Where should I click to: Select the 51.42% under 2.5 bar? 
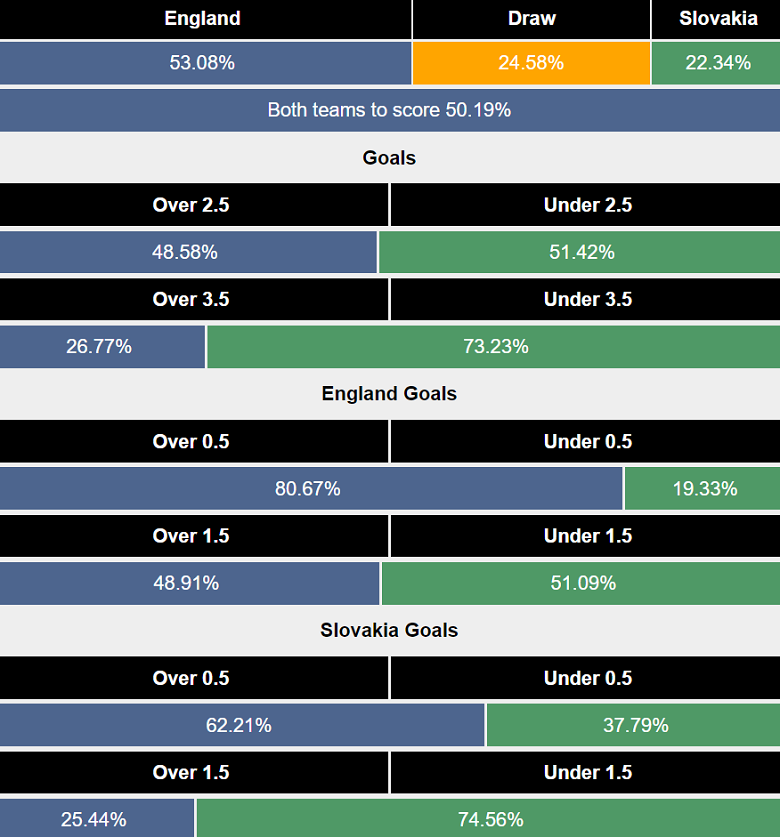580,252
